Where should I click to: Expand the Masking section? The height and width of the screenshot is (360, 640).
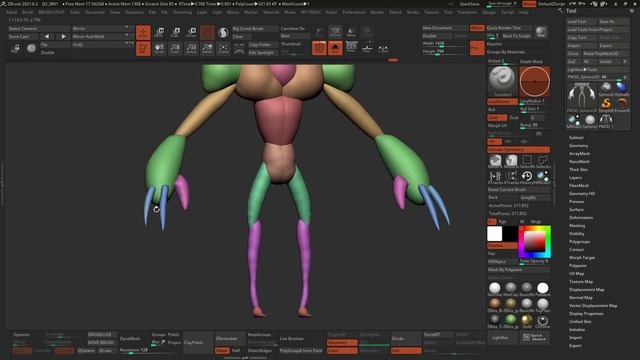pos(577,226)
